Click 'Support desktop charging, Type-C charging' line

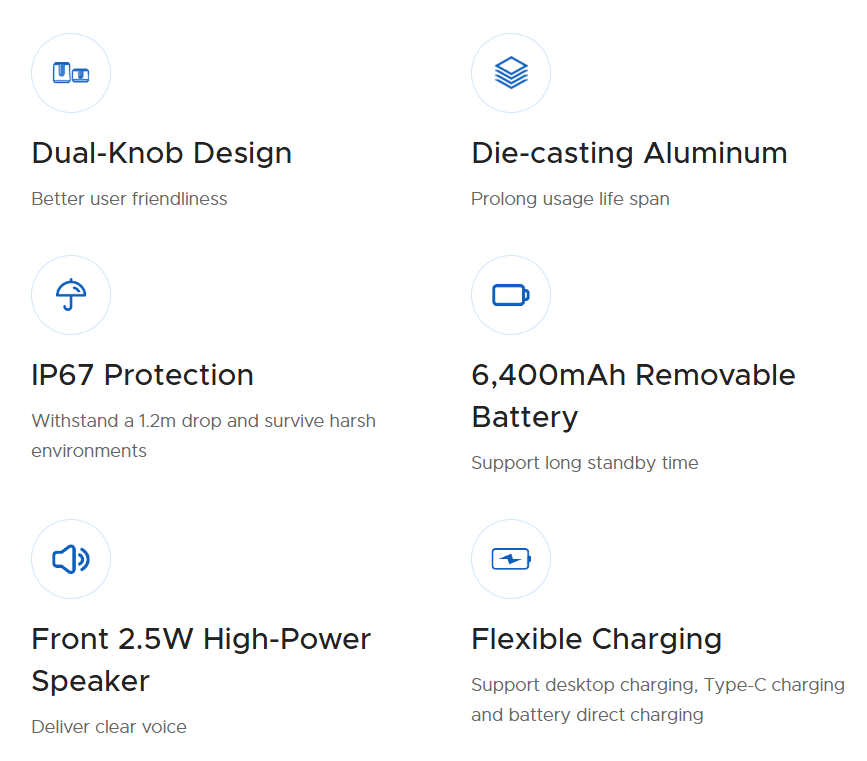[x=657, y=685]
